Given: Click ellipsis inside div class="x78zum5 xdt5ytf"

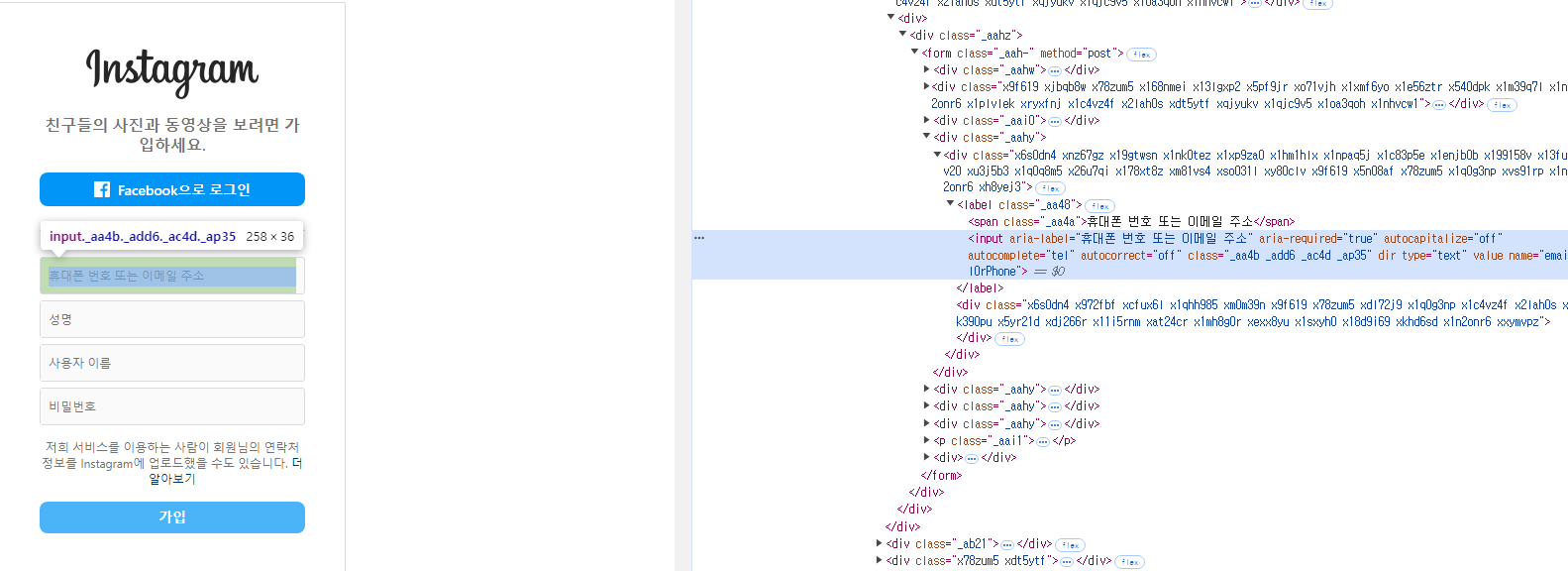Looking at the screenshot, I should [1067, 561].
